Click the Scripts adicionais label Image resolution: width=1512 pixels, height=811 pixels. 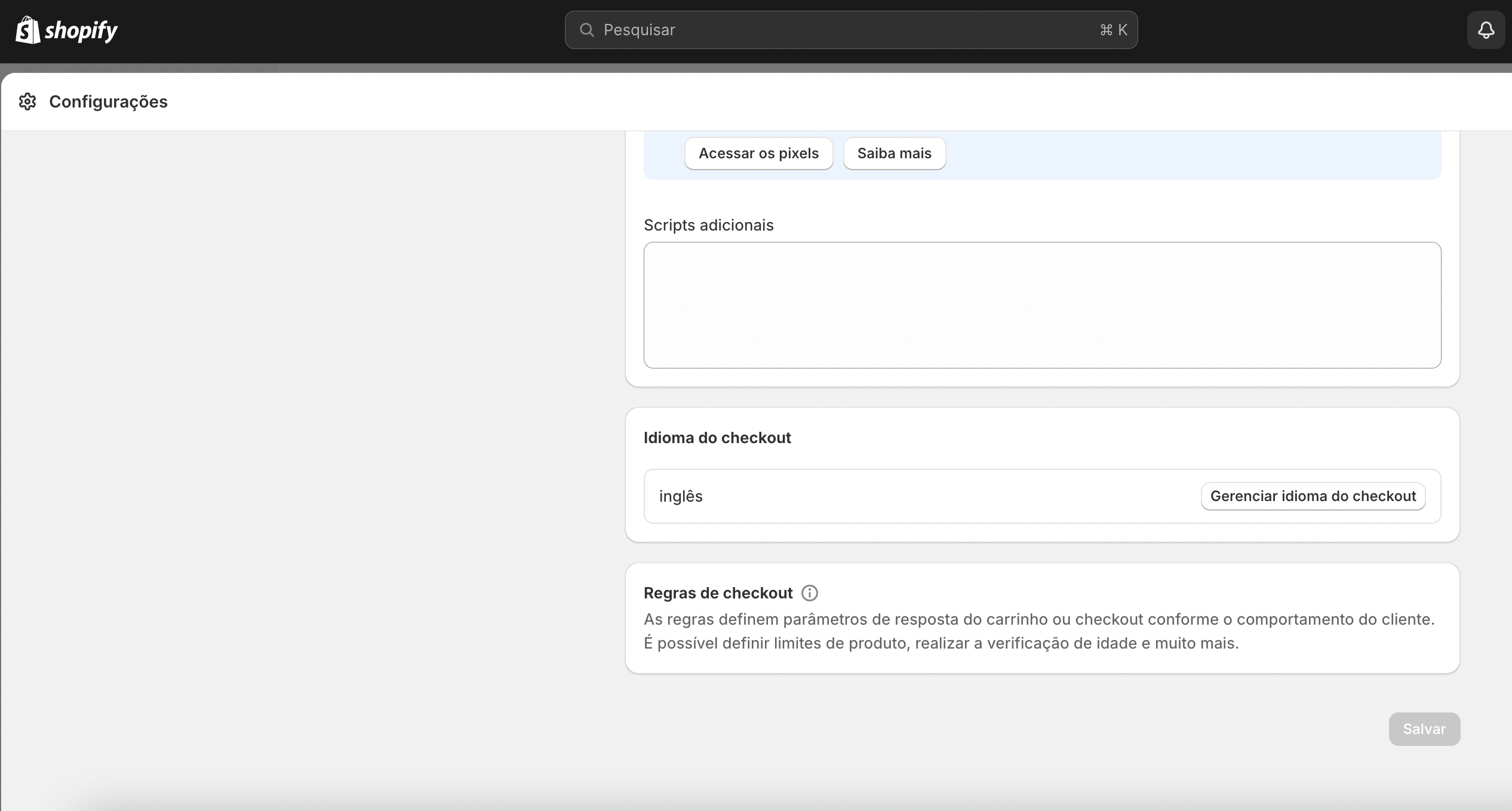708,225
